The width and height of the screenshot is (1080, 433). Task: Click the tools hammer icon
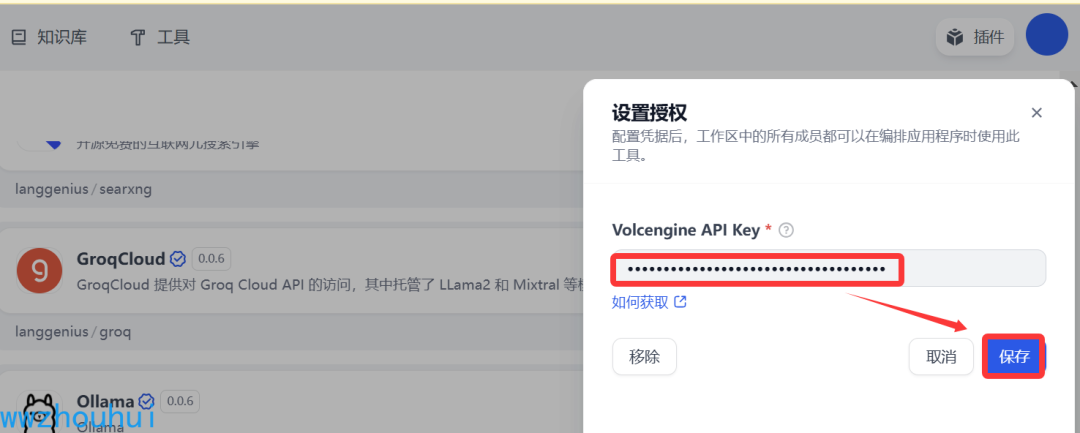tap(138, 38)
